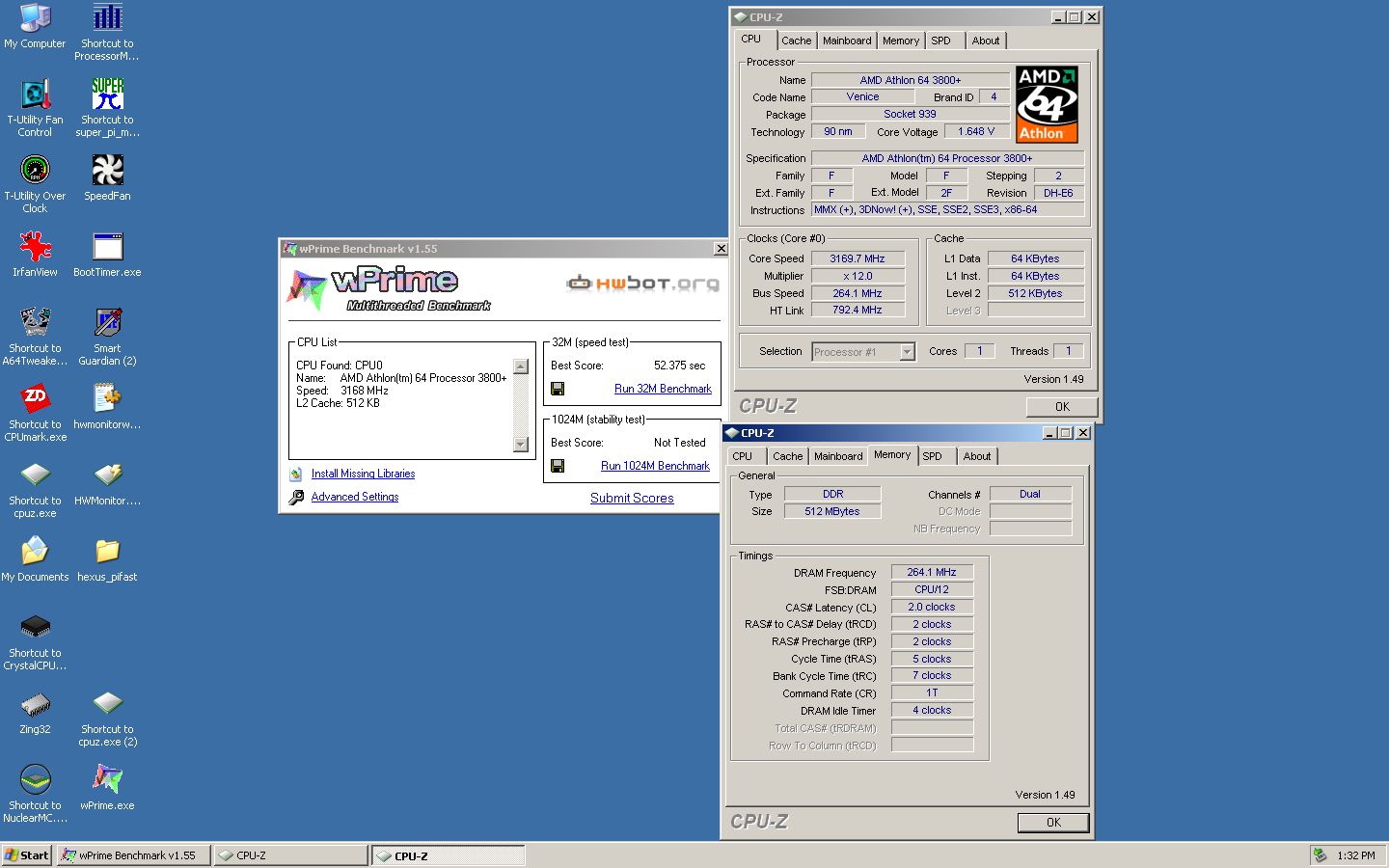The height and width of the screenshot is (868, 1389).
Task: Click save icon for 1024M score
Action: click(x=558, y=466)
